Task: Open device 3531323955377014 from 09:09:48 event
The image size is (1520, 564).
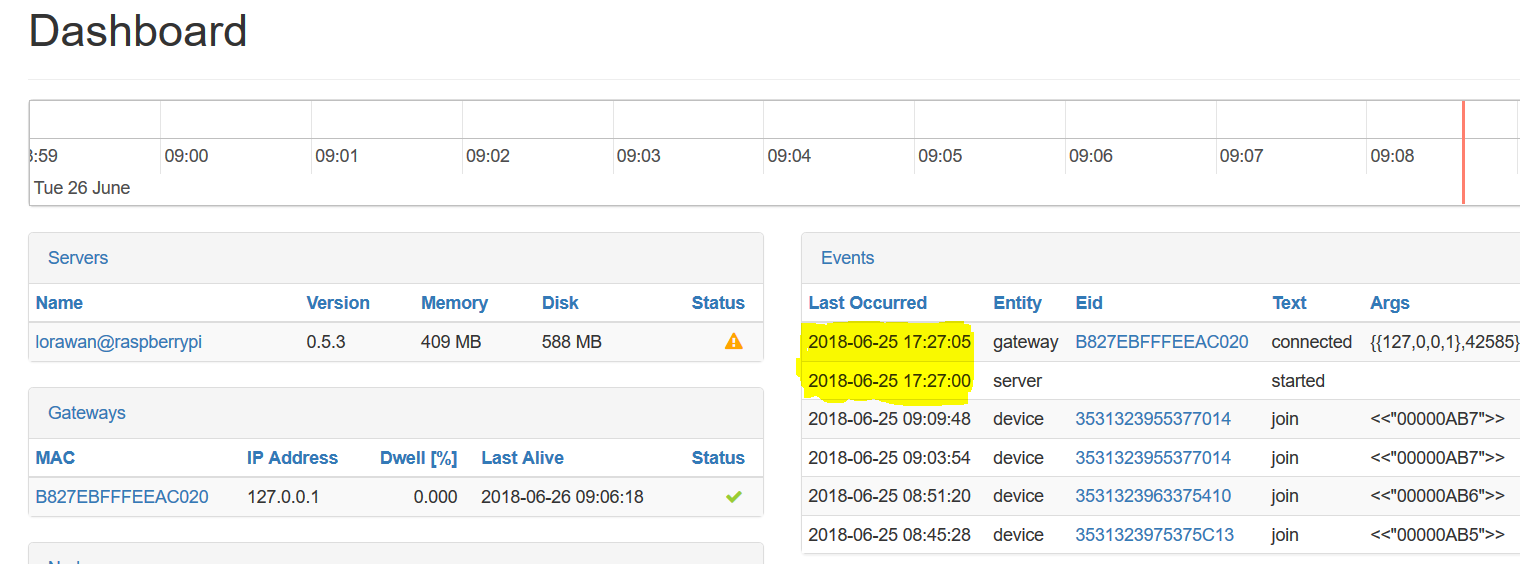Action: coord(1153,419)
